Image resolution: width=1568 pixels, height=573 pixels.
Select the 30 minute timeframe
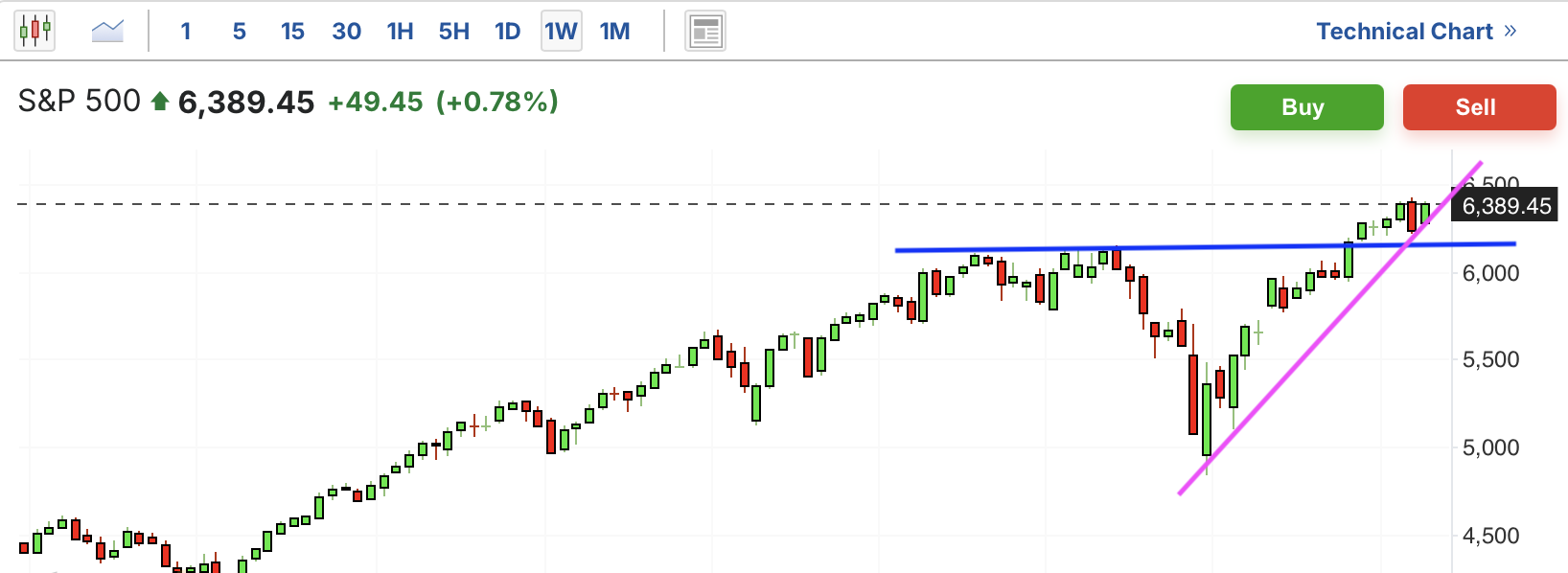pyautogui.click(x=346, y=32)
